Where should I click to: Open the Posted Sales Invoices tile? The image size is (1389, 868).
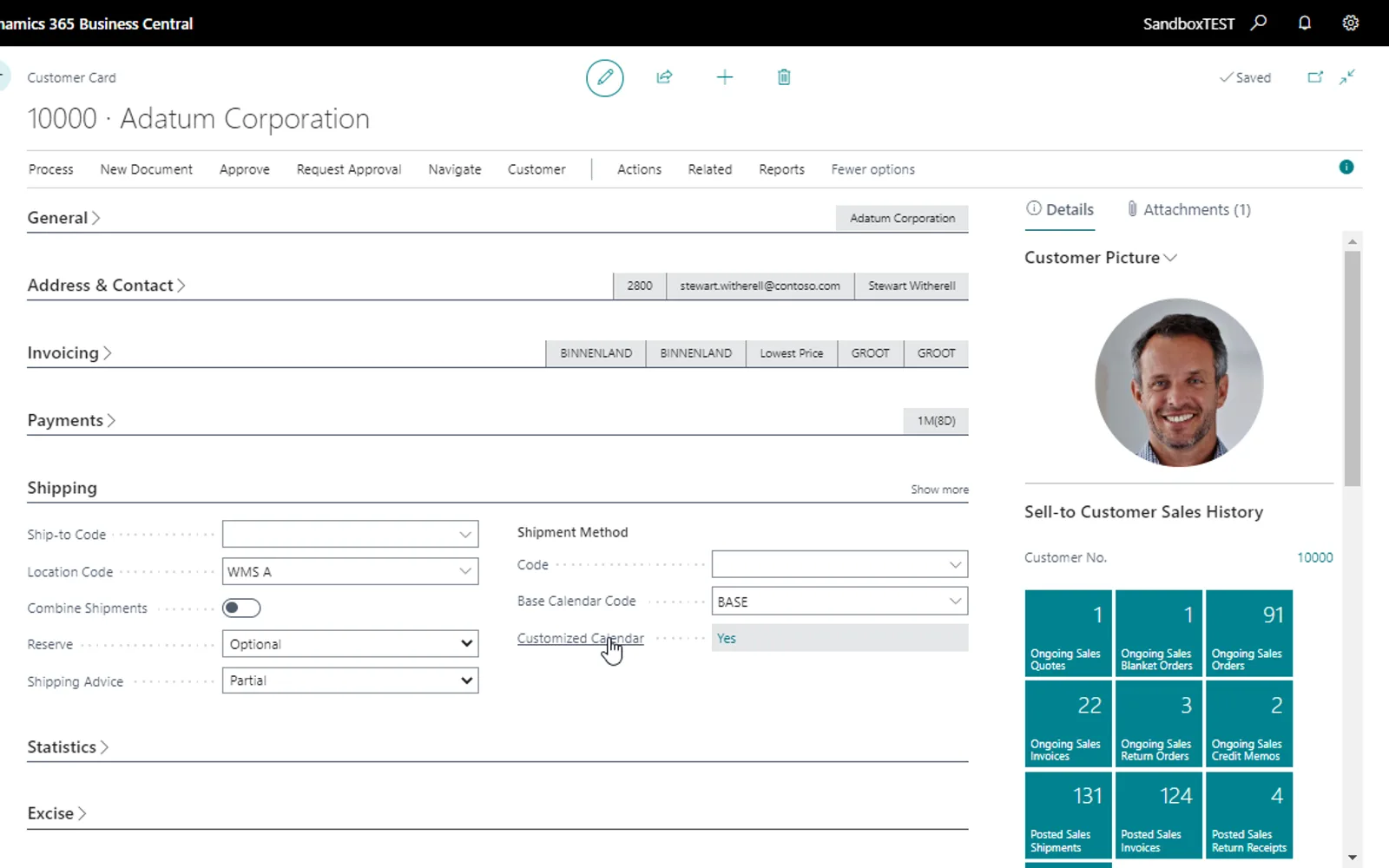tap(1159, 815)
